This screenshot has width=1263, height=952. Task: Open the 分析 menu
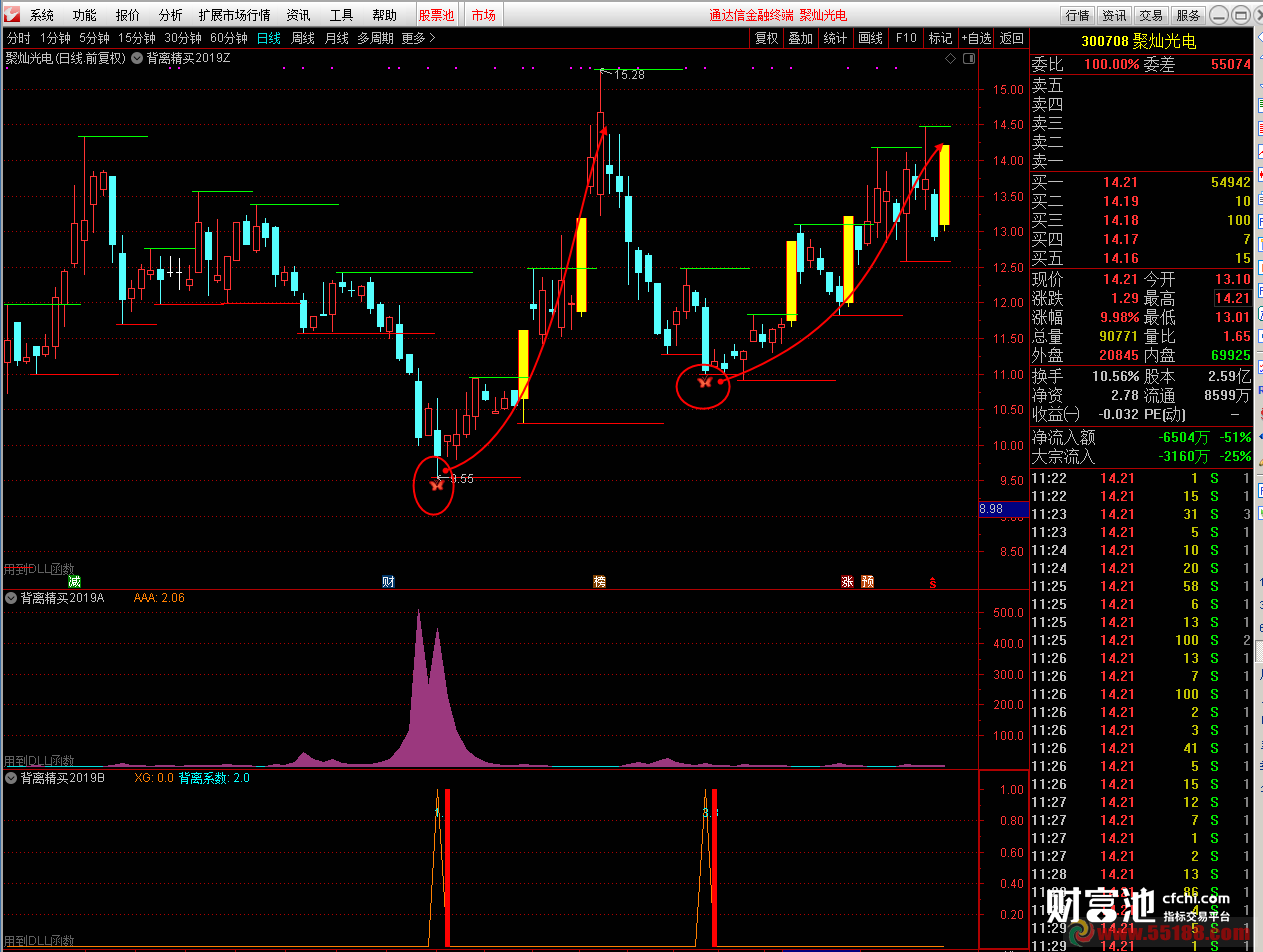pos(171,15)
